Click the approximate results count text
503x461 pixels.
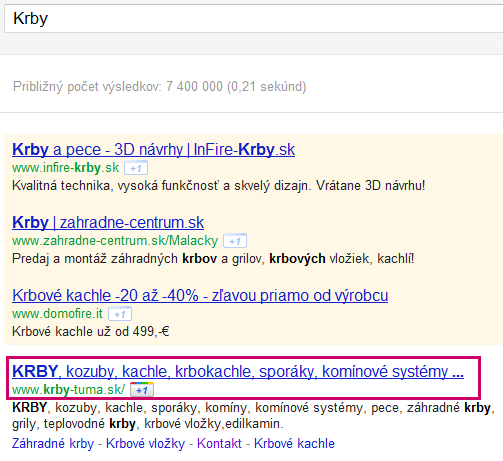pos(159,87)
